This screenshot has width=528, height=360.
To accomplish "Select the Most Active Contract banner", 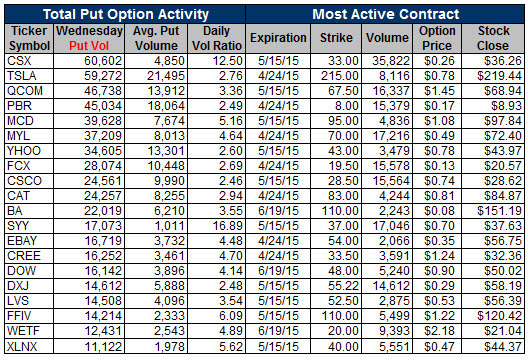I will (385, 14).
